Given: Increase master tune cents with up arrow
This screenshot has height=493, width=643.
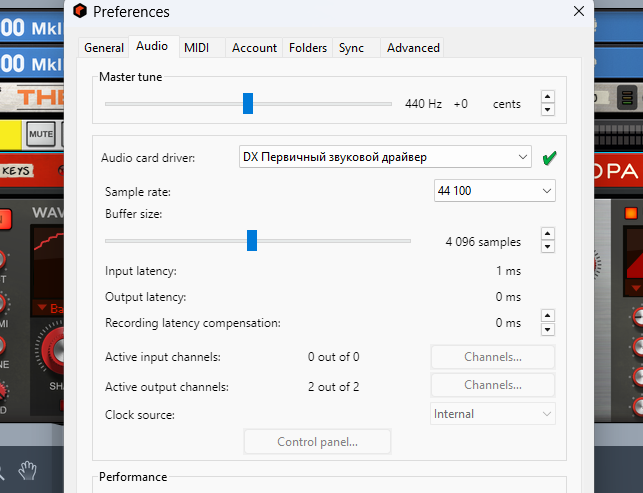Looking at the screenshot, I should (547, 98).
